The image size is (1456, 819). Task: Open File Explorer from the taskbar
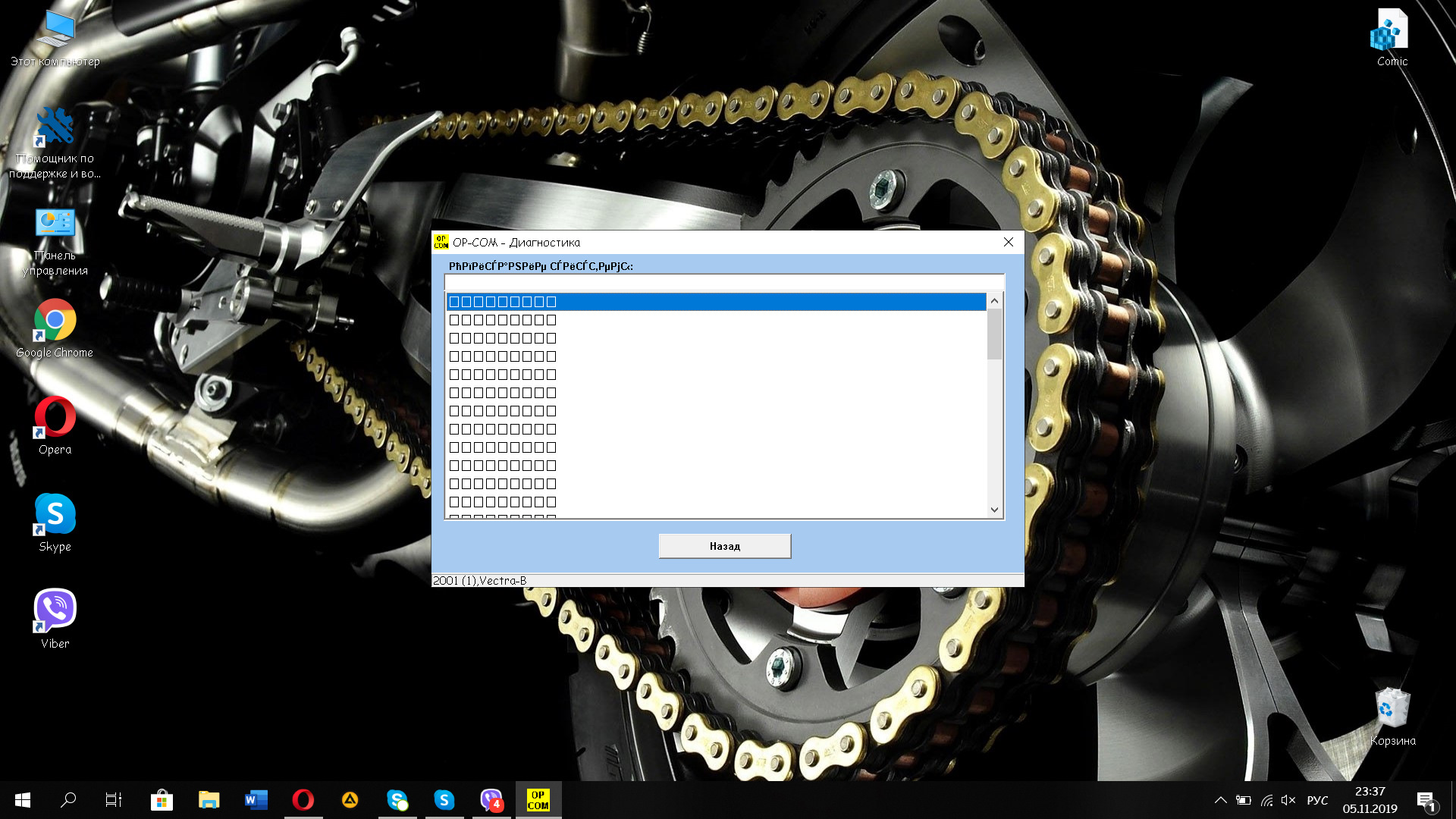pyautogui.click(x=209, y=800)
